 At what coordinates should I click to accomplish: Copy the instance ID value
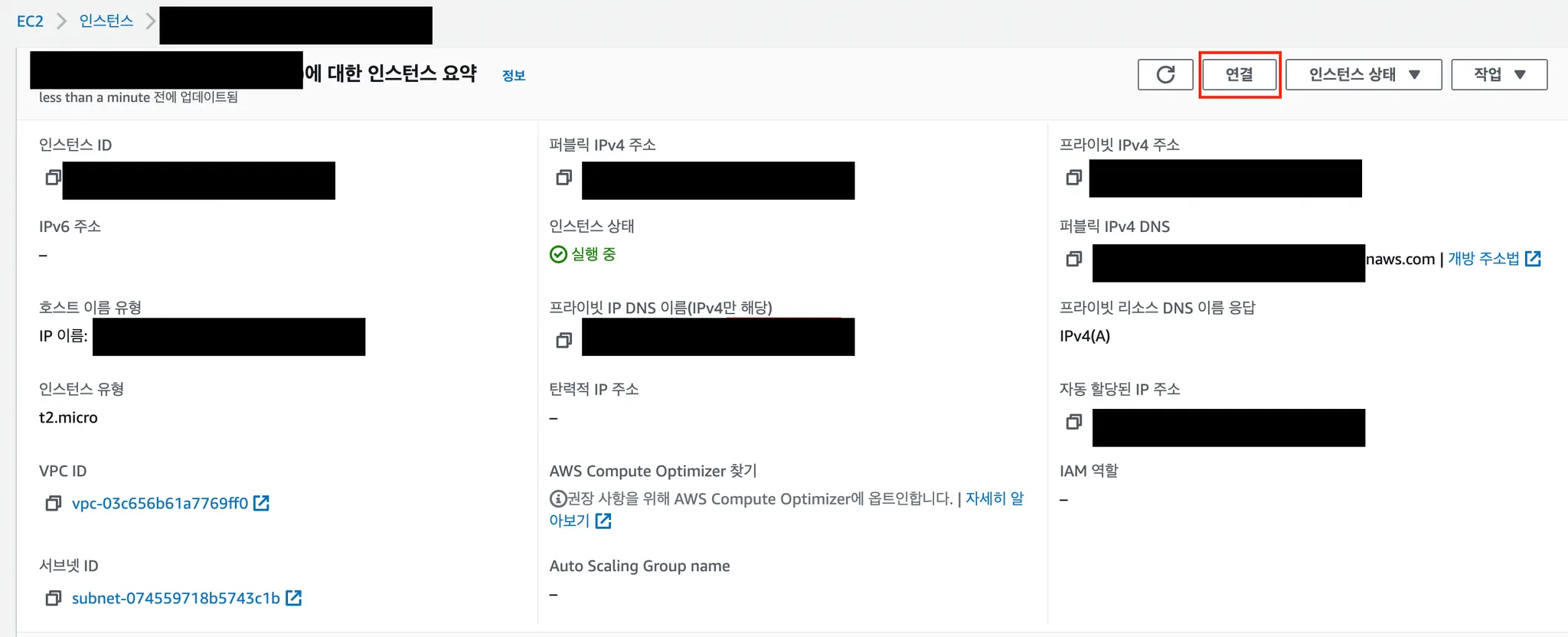(x=53, y=178)
